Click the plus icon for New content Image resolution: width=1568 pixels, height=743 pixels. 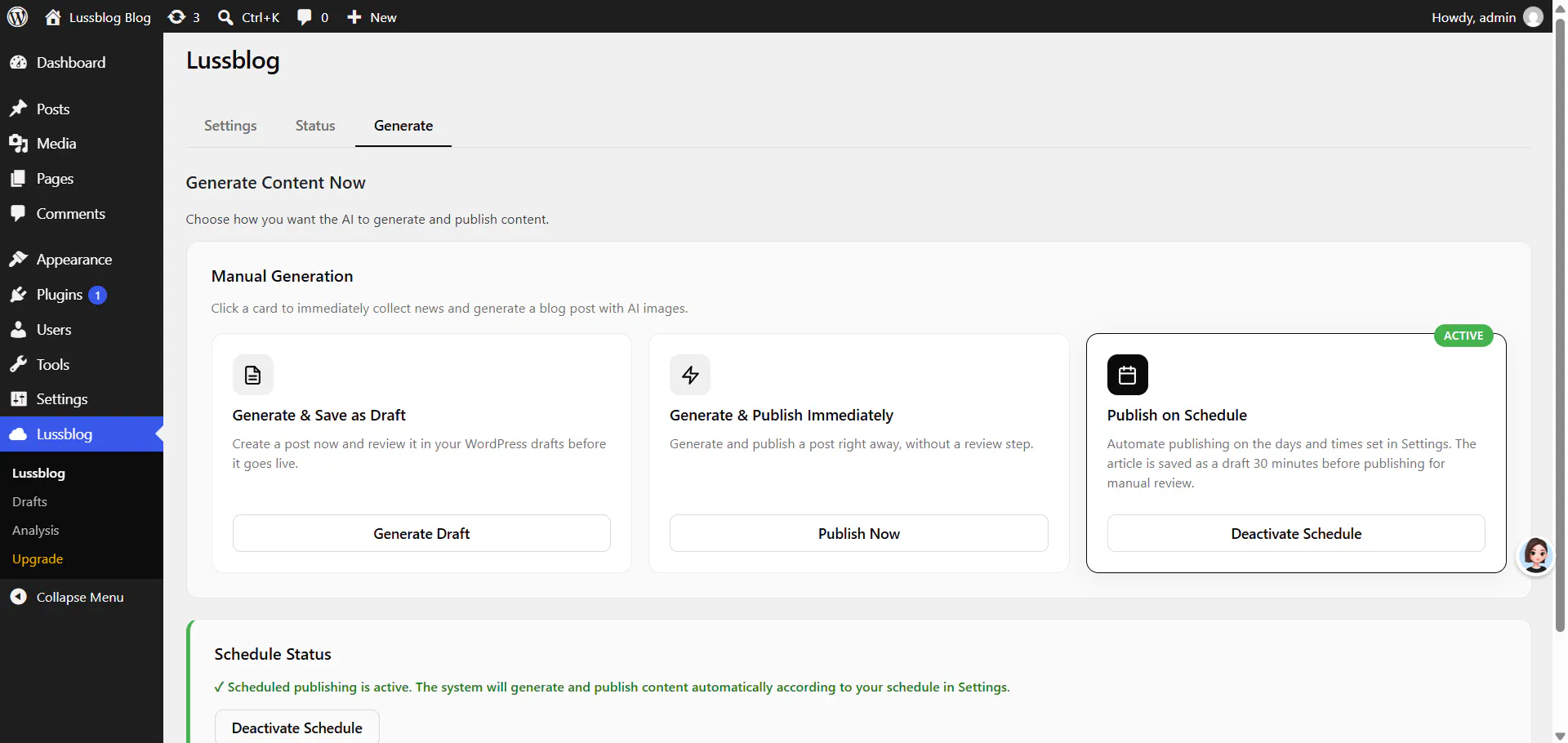[354, 17]
